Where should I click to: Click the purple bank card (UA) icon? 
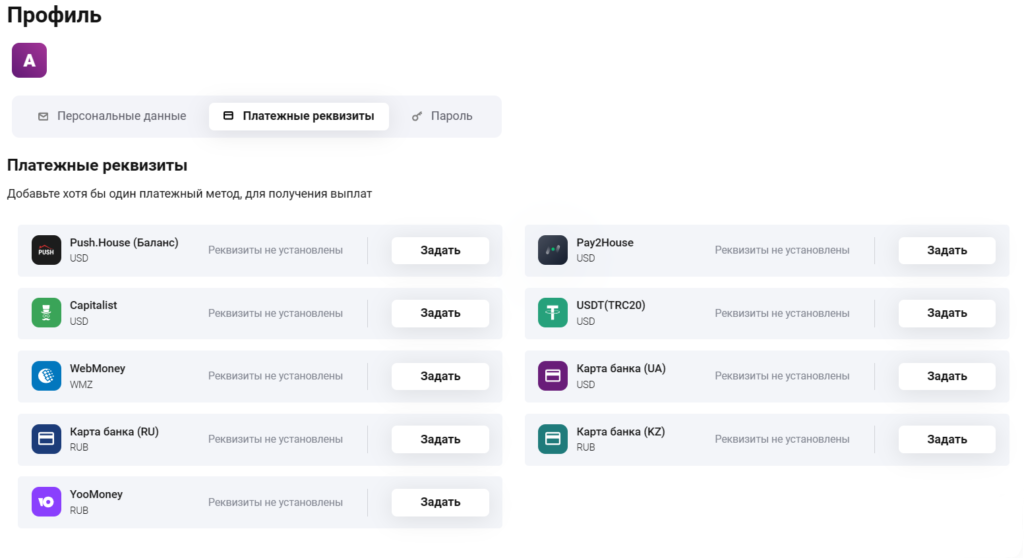click(x=552, y=376)
